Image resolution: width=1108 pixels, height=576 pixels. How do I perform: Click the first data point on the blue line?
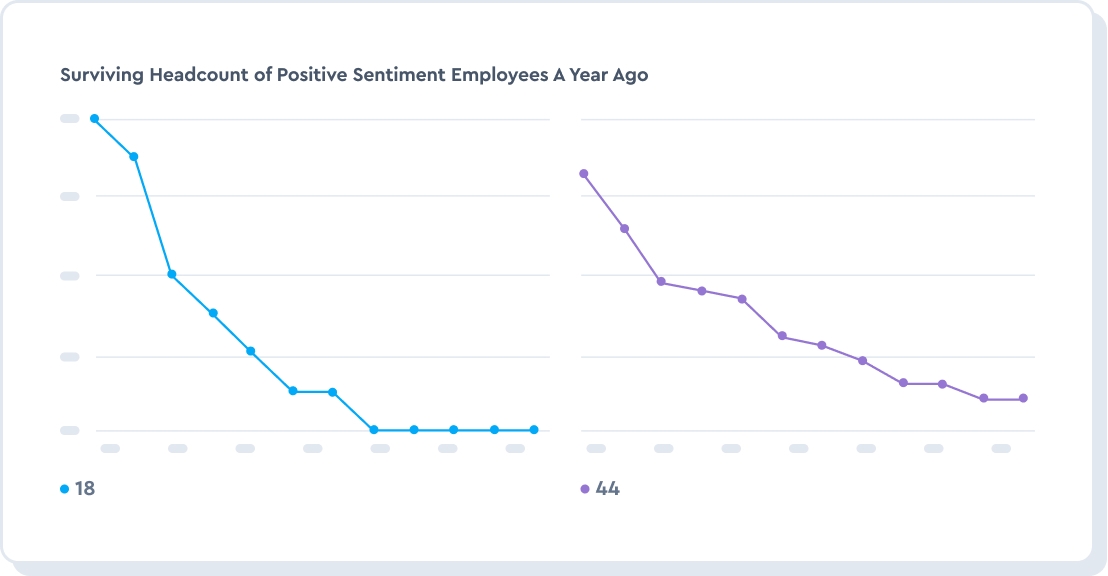point(94,119)
